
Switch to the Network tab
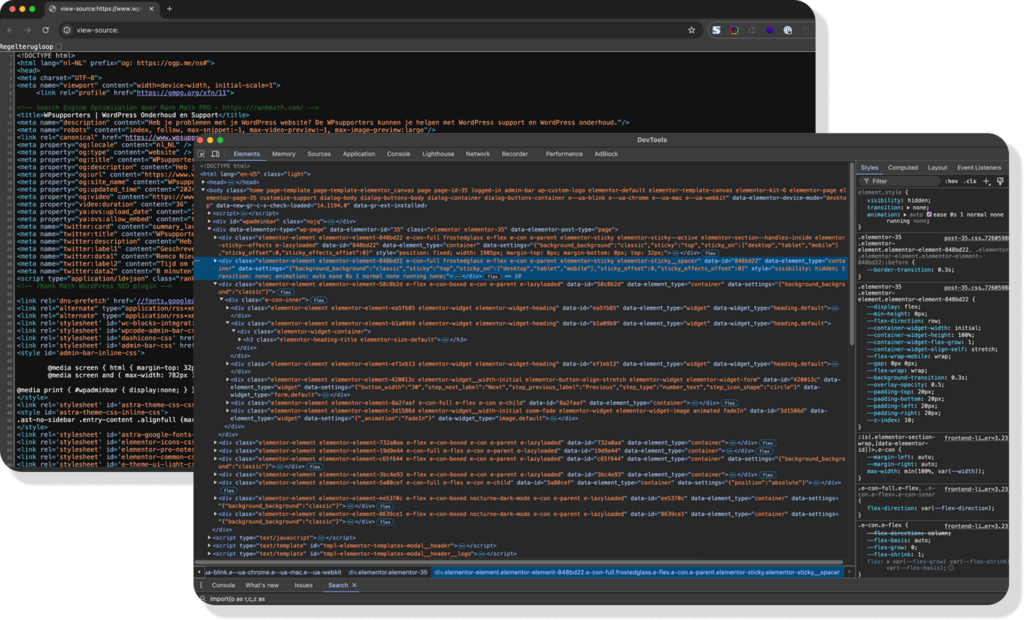[478, 154]
